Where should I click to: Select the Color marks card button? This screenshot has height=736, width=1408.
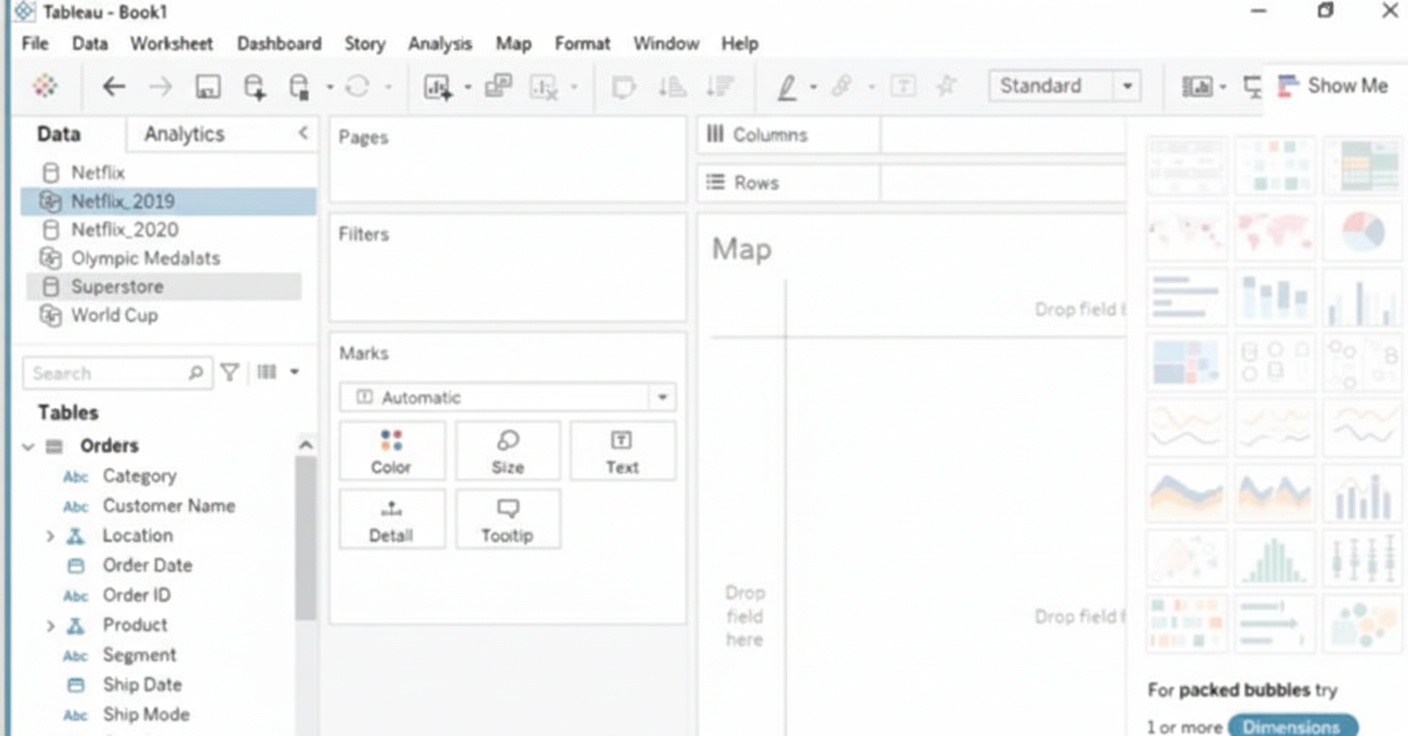pyautogui.click(x=391, y=451)
